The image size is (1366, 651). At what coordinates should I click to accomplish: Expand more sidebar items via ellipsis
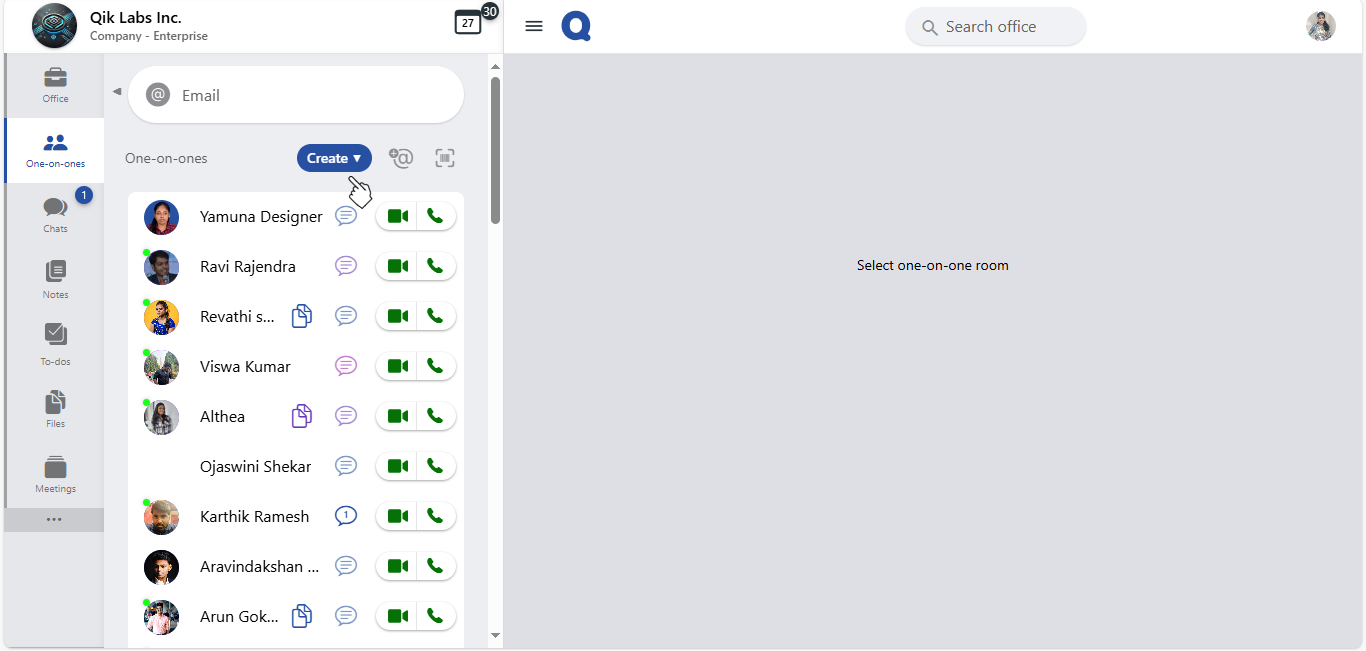tap(54, 520)
